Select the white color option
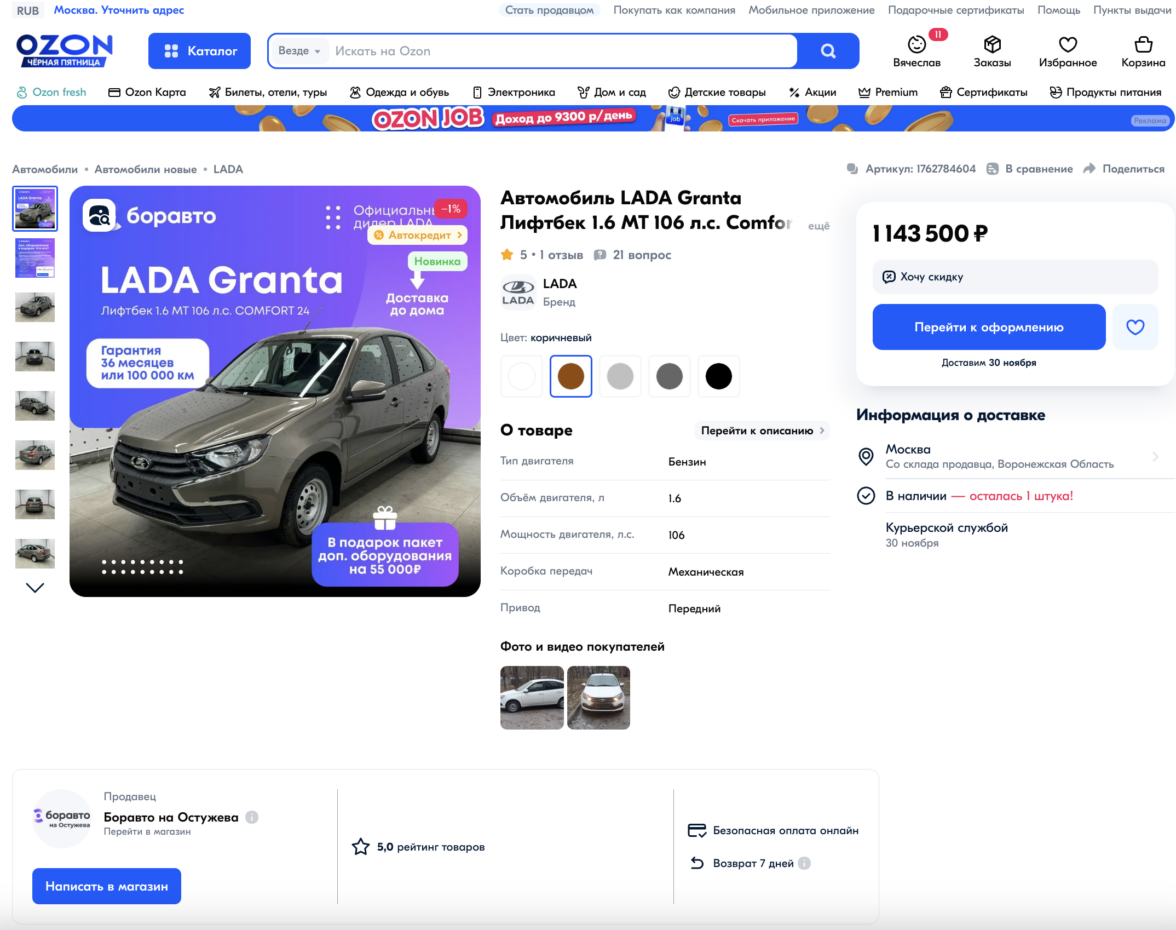 [521, 376]
